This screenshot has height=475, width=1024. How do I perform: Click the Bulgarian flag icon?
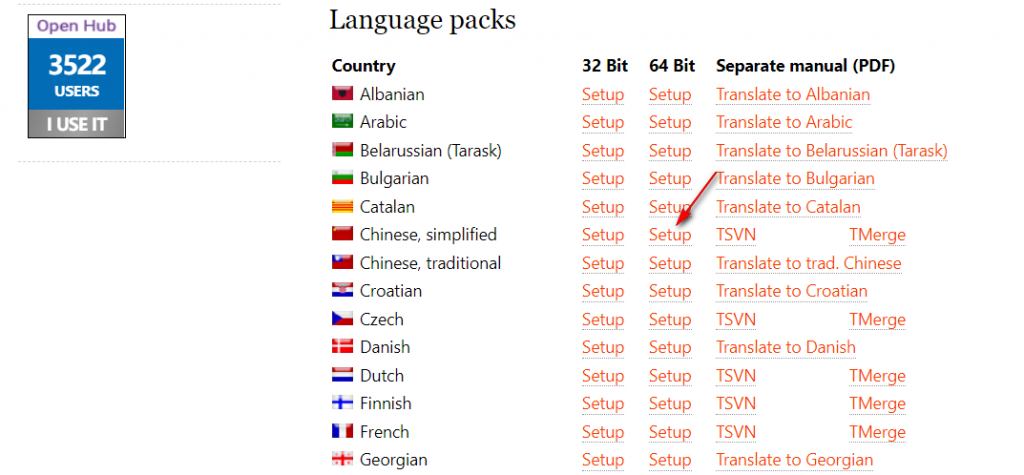[x=343, y=178]
